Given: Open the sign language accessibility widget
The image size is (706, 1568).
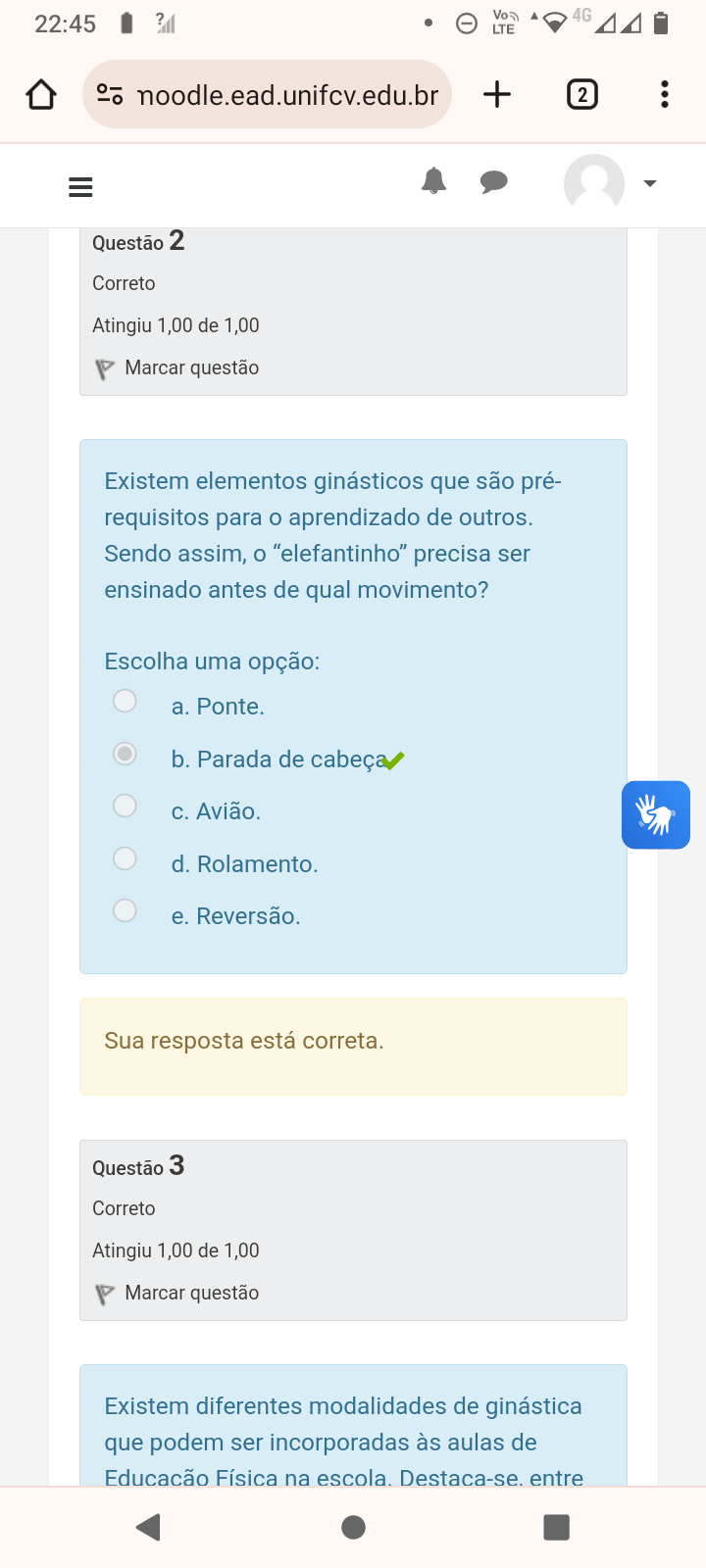Looking at the screenshot, I should [x=655, y=814].
